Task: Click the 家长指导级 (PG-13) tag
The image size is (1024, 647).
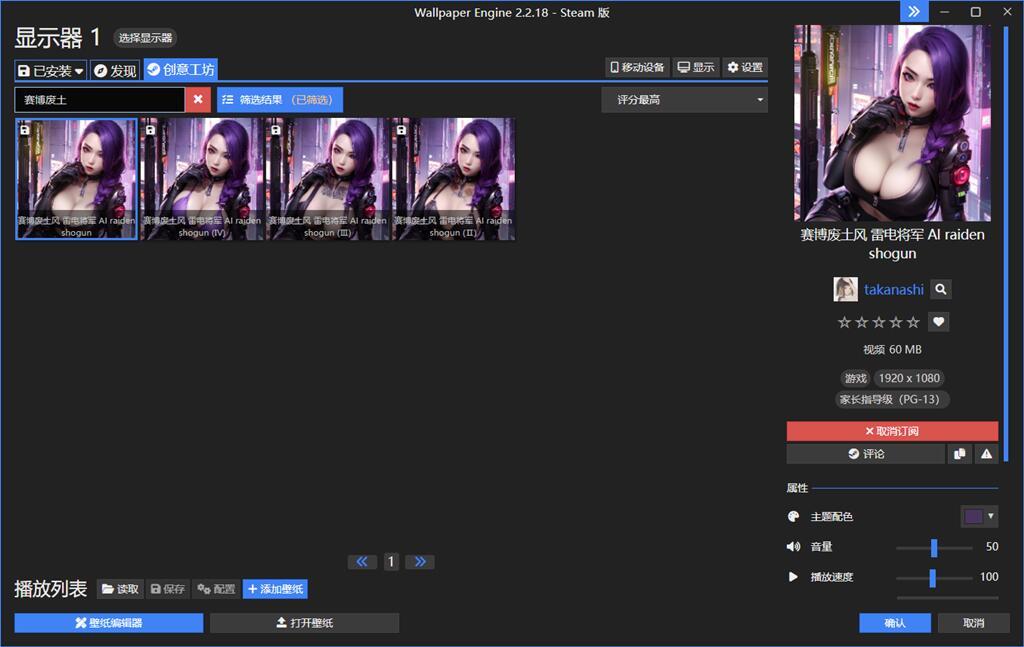Action: [x=892, y=400]
